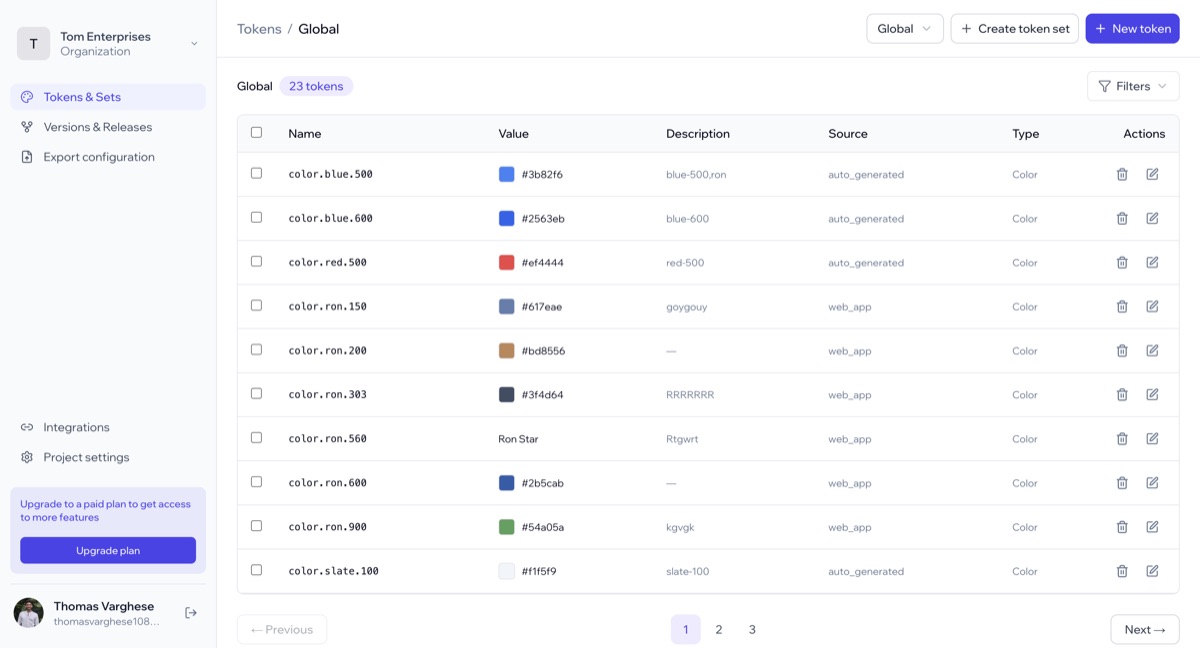Check the color.ron.200 row checkbox

(256, 349)
